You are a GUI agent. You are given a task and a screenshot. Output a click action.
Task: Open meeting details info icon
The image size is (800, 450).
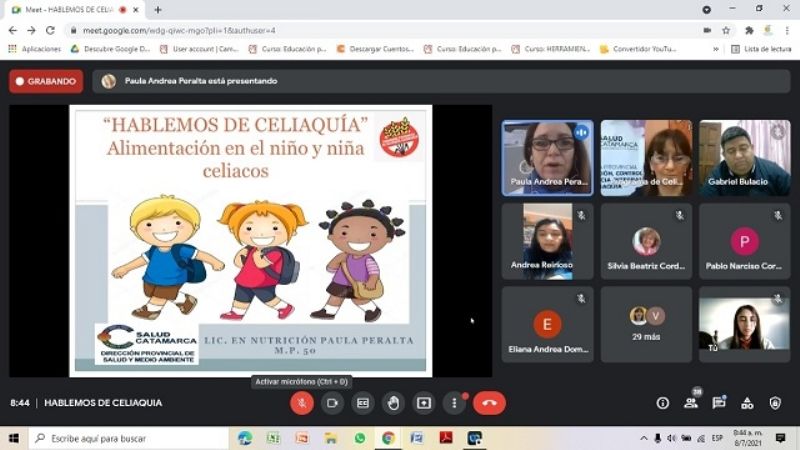click(x=662, y=403)
